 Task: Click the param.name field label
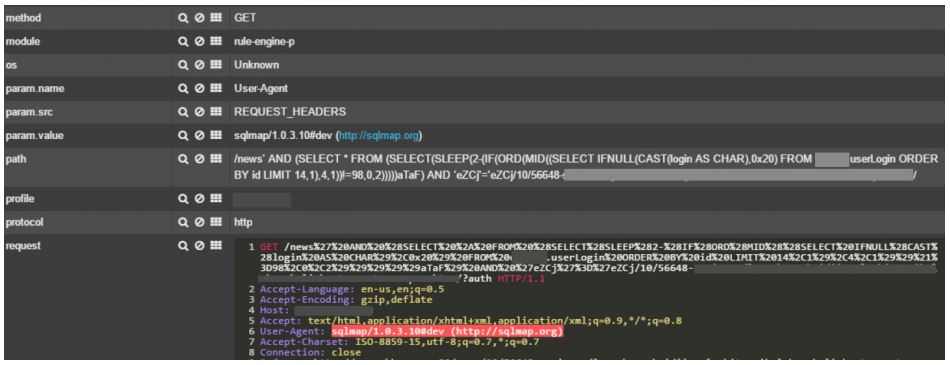tap(35, 89)
